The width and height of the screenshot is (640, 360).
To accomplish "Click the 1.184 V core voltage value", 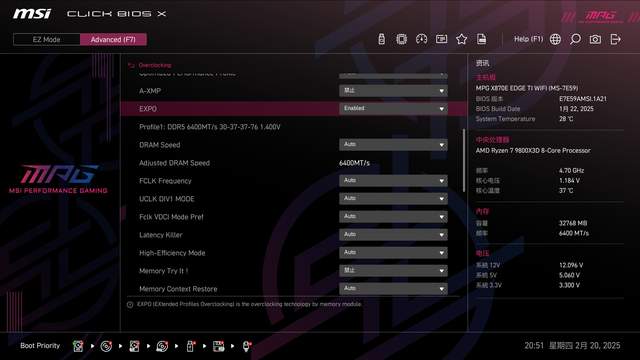I will pos(569,180).
